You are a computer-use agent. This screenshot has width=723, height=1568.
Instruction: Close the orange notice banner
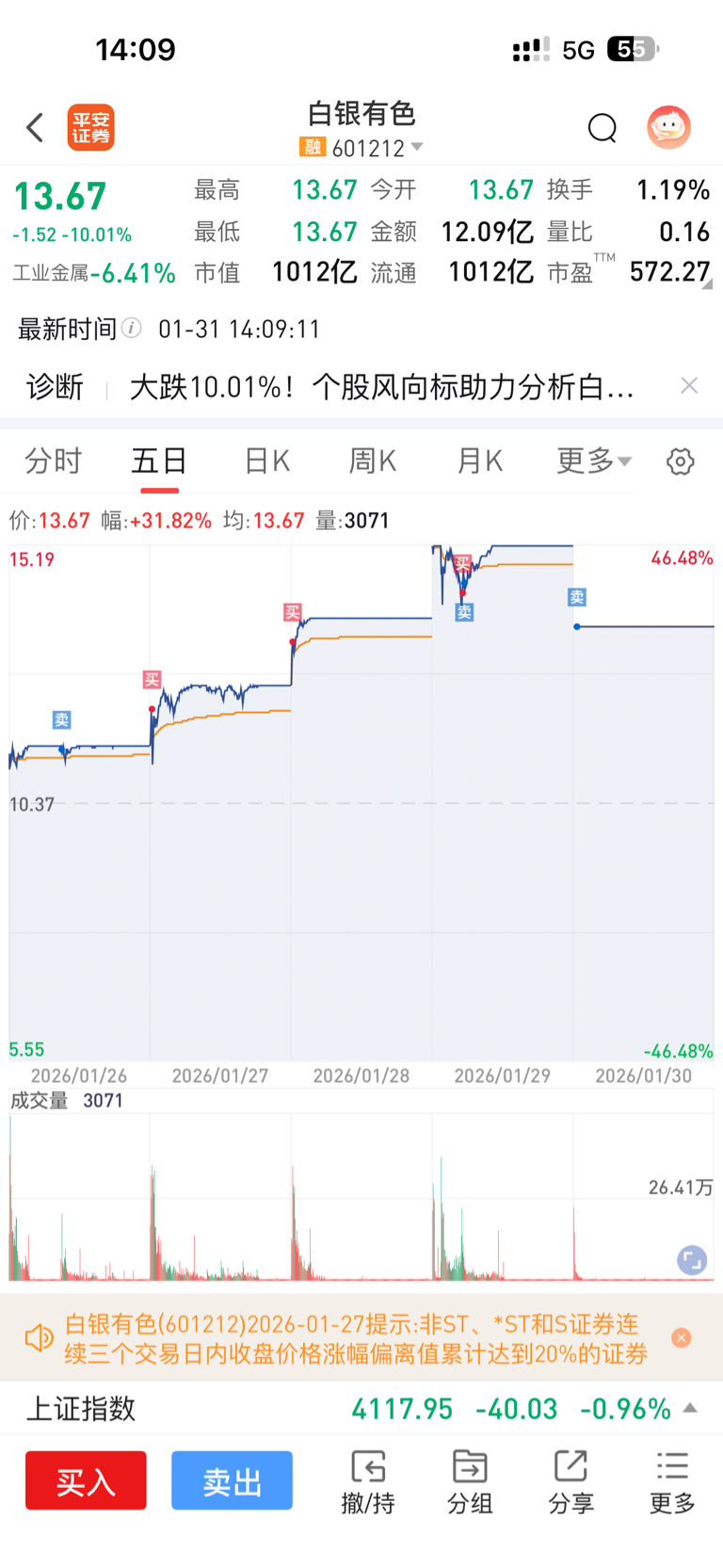[x=682, y=1337]
